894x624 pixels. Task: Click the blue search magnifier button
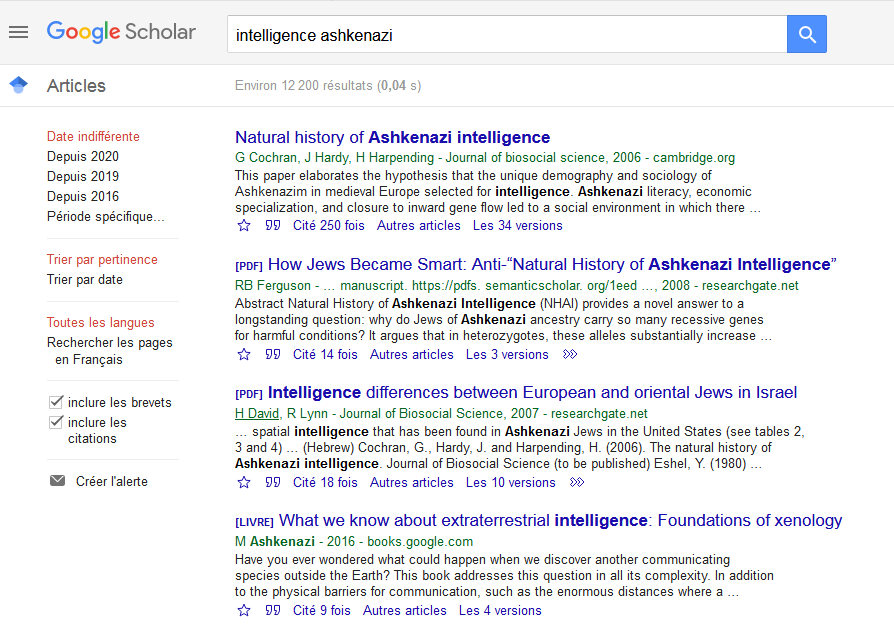(x=807, y=34)
